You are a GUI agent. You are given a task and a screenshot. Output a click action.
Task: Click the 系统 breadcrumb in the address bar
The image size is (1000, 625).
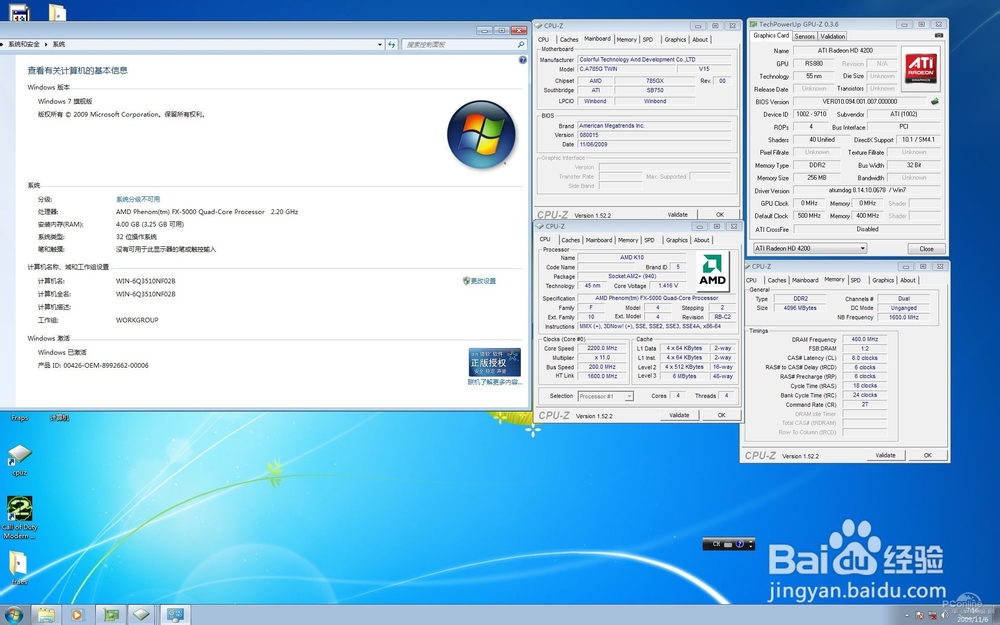(x=59, y=44)
